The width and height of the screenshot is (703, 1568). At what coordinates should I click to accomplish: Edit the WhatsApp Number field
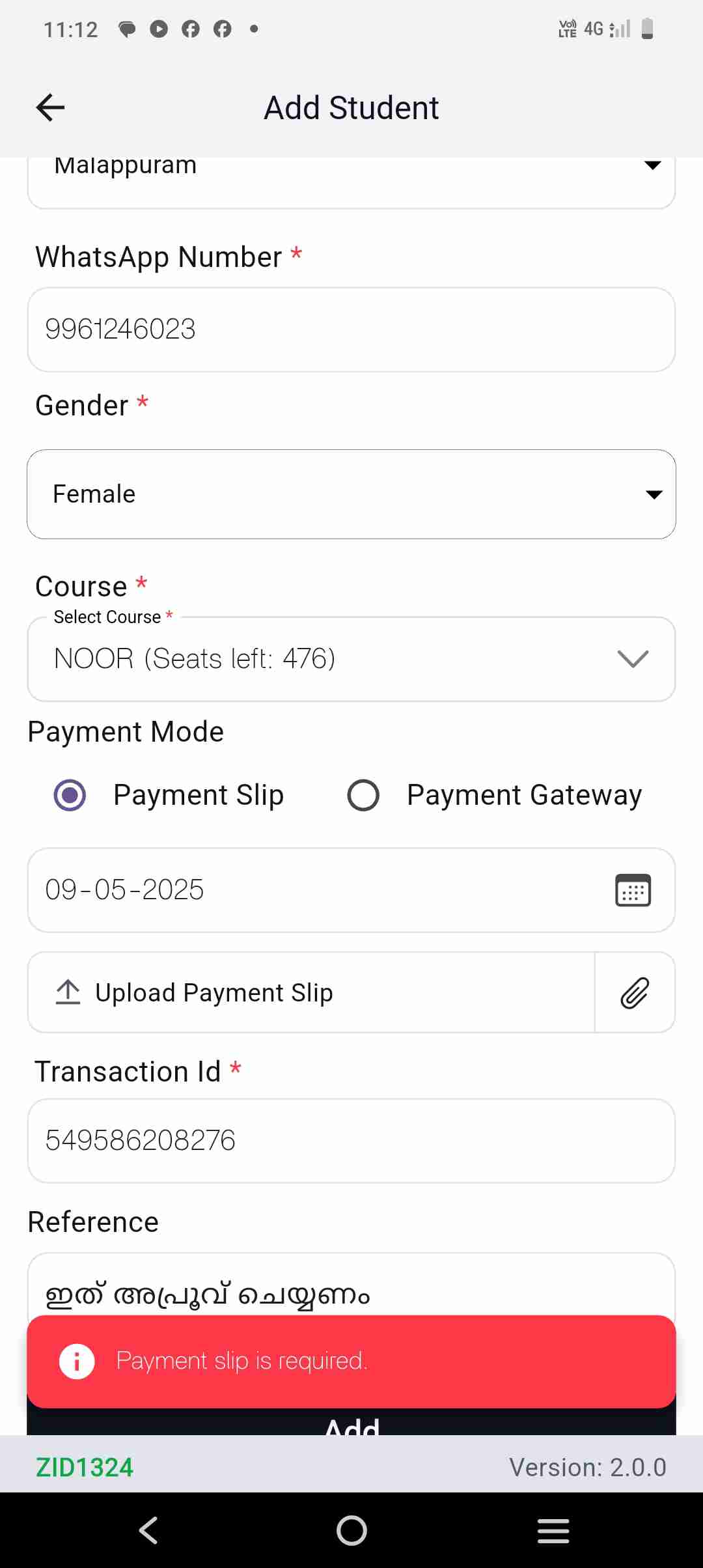pos(351,329)
